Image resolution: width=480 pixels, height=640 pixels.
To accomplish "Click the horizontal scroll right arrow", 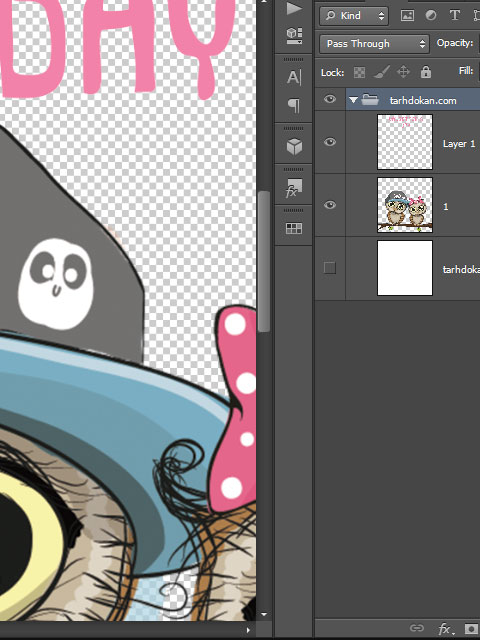I will [249, 630].
